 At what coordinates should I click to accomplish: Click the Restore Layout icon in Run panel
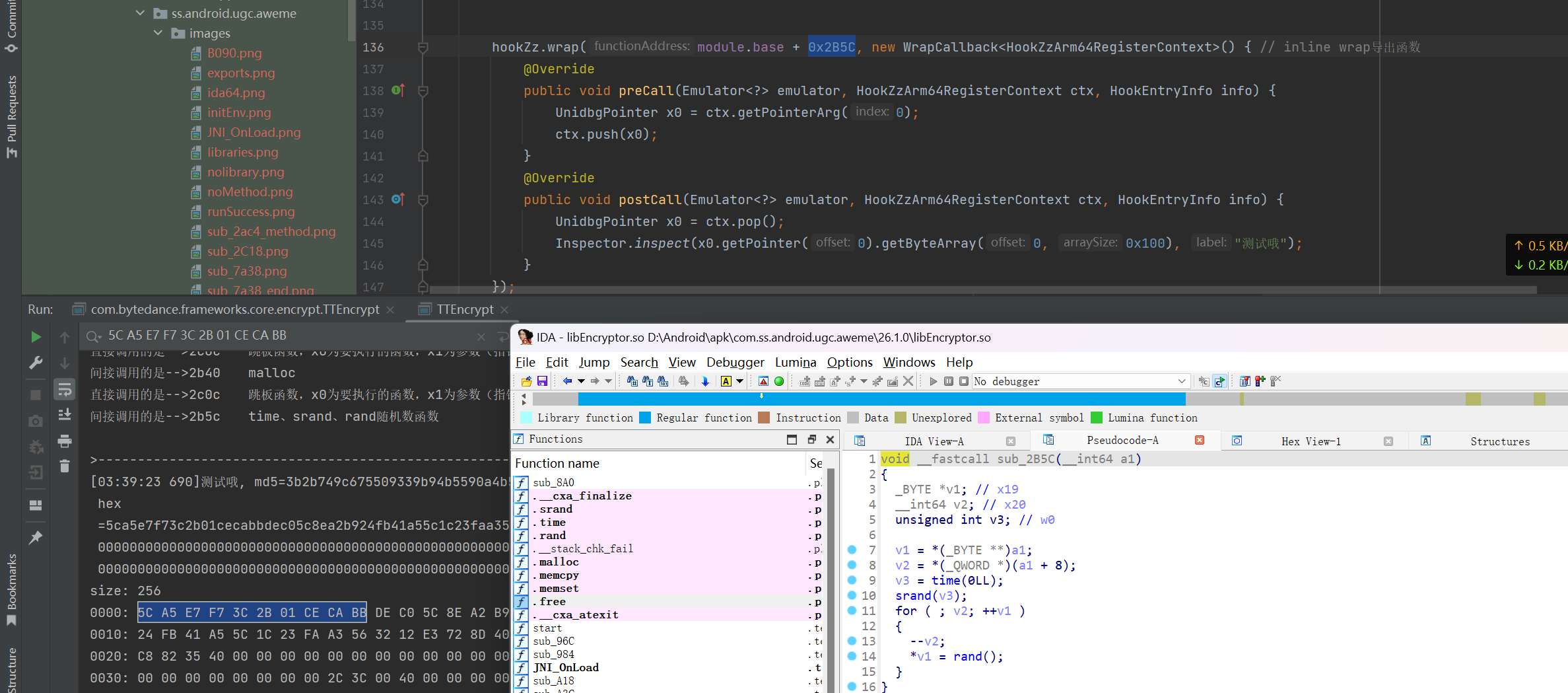click(x=36, y=505)
